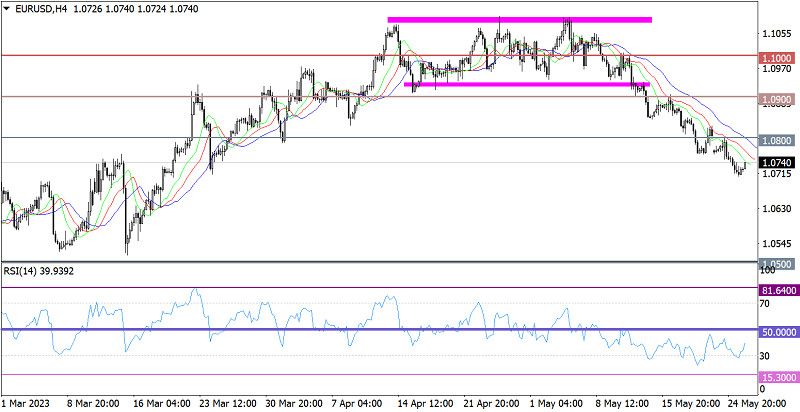Select the red 1.0900 price level tag
The image size is (800, 412).
click(x=777, y=100)
